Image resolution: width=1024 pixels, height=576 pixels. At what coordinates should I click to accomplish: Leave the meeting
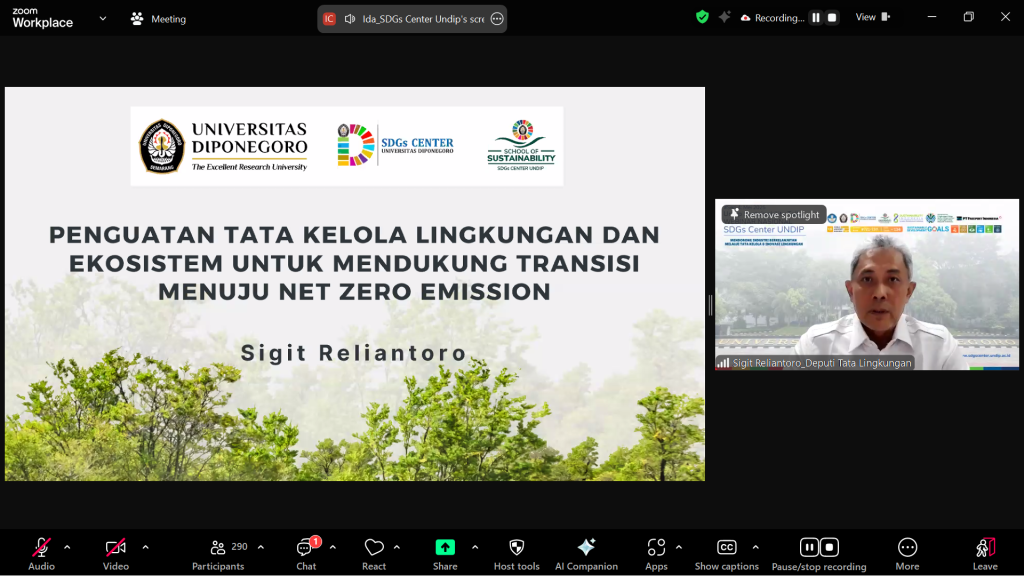tap(985, 553)
